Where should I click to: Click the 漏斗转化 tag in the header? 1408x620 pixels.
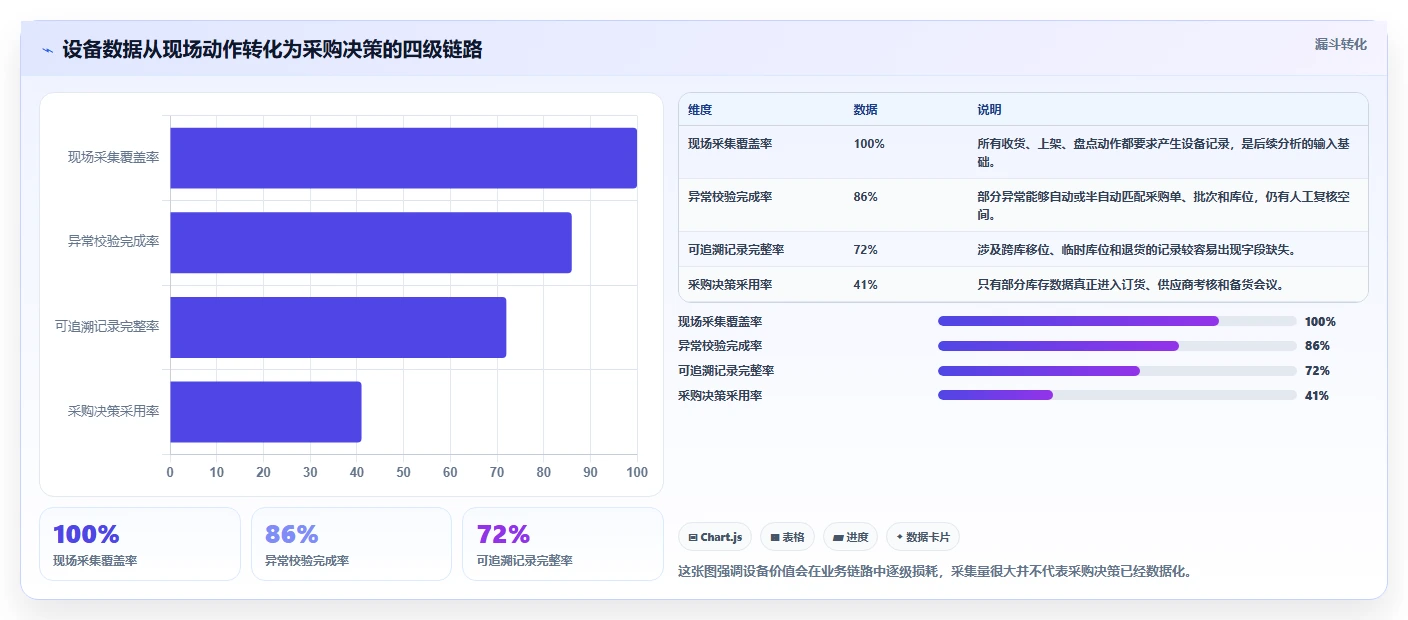(1340, 44)
